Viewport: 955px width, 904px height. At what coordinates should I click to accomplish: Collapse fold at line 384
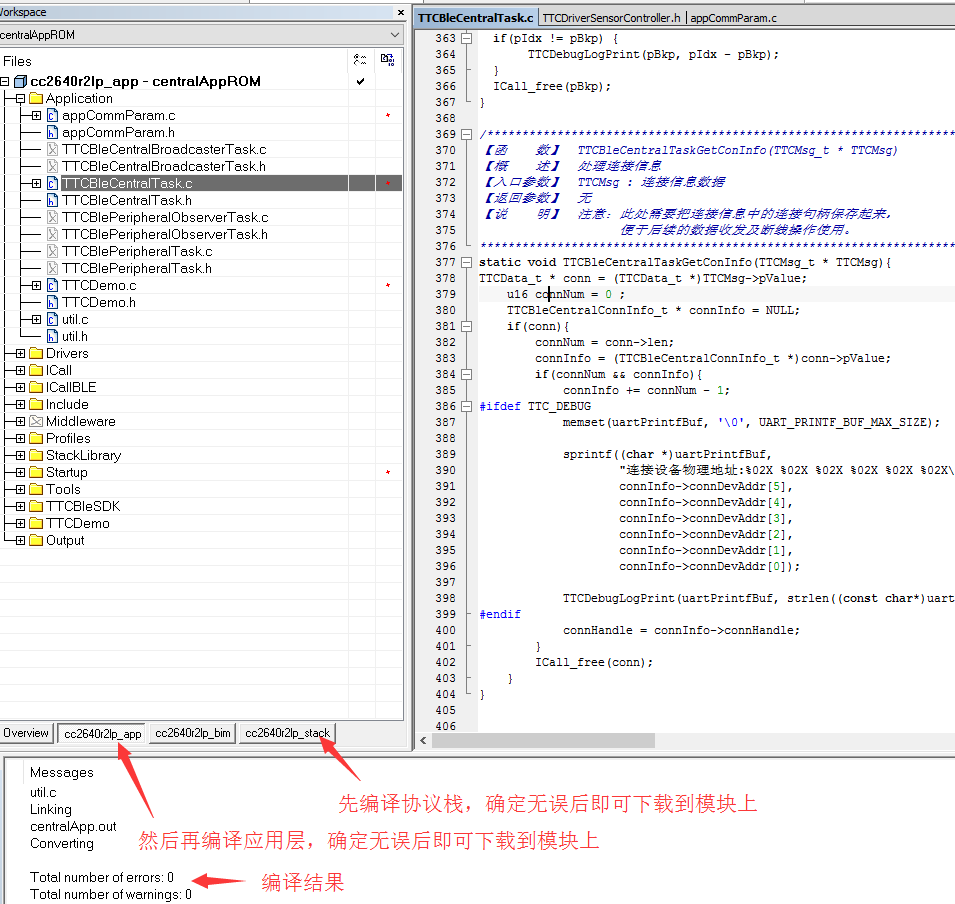pos(467,375)
